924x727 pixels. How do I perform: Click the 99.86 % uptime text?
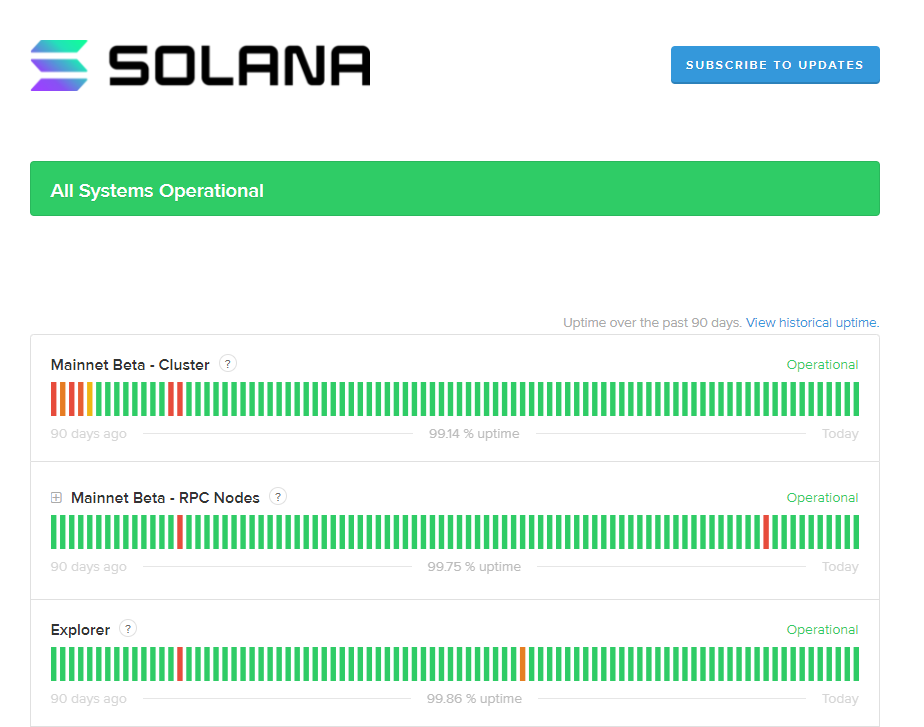(474, 699)
